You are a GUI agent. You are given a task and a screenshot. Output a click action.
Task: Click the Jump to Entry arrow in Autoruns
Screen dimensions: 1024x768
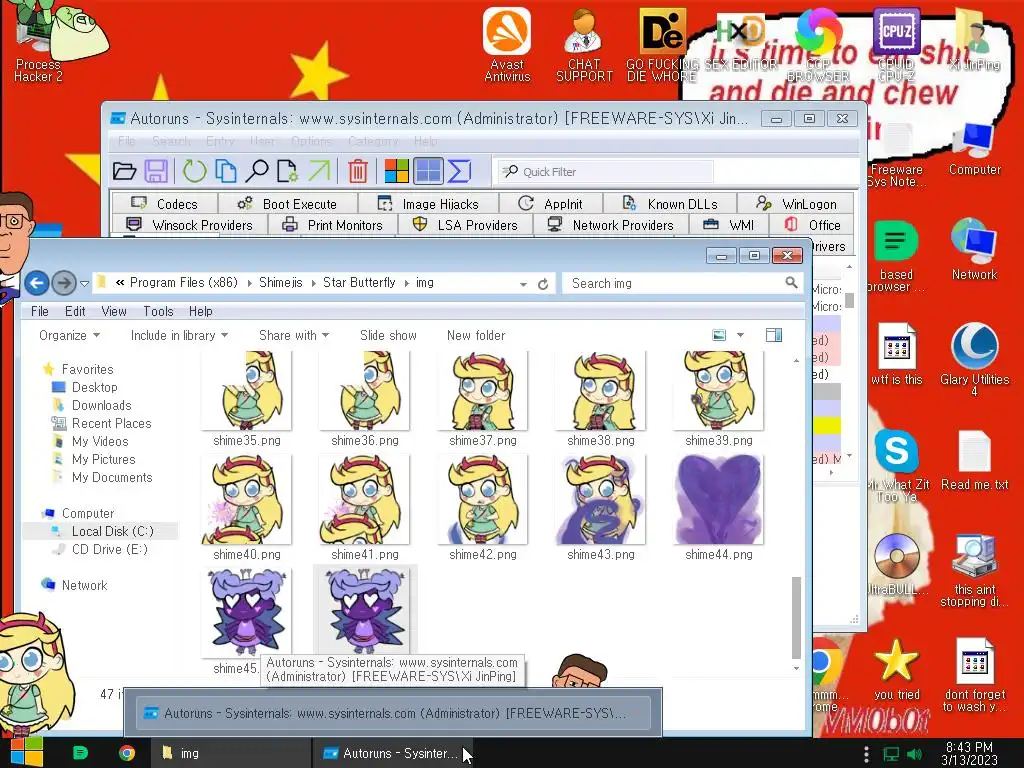point(319,172)
